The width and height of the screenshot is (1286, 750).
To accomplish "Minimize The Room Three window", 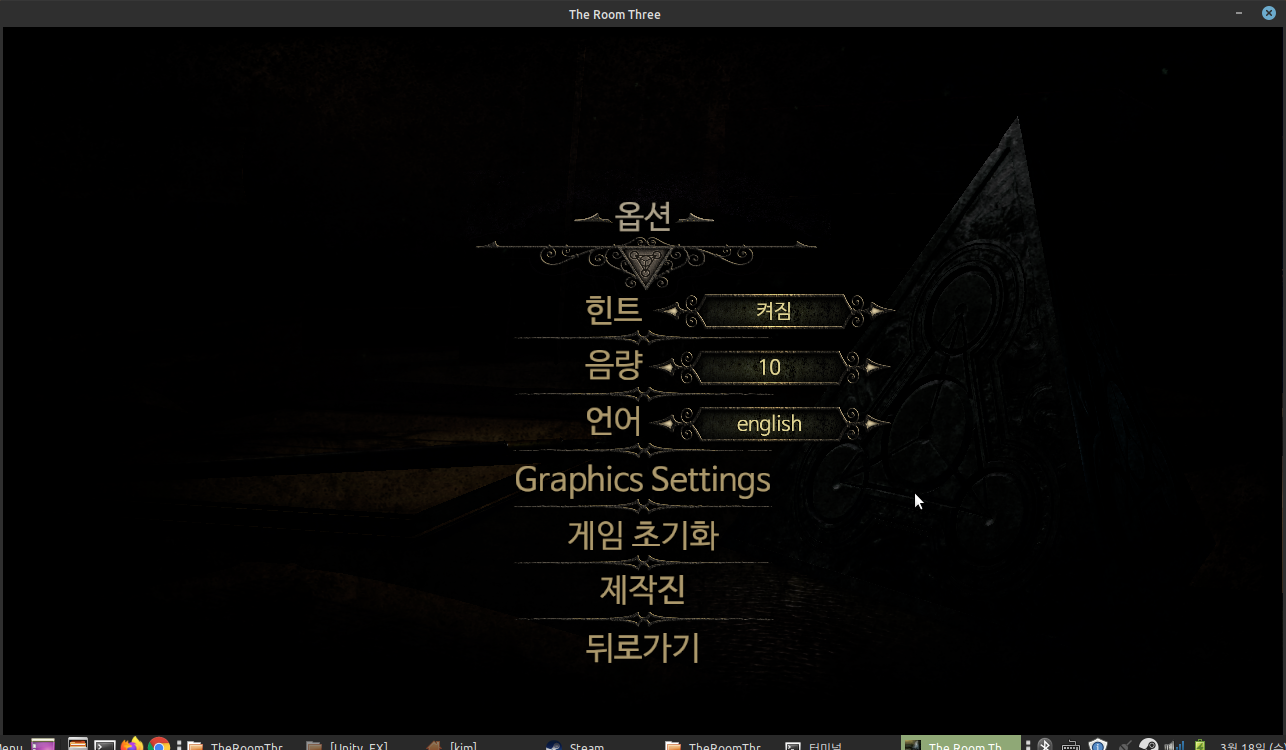I will tap(1239, 13).
